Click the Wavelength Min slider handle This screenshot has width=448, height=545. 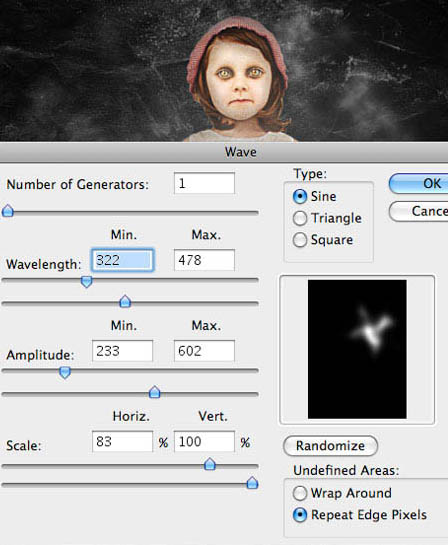click(x=87, y=282)
